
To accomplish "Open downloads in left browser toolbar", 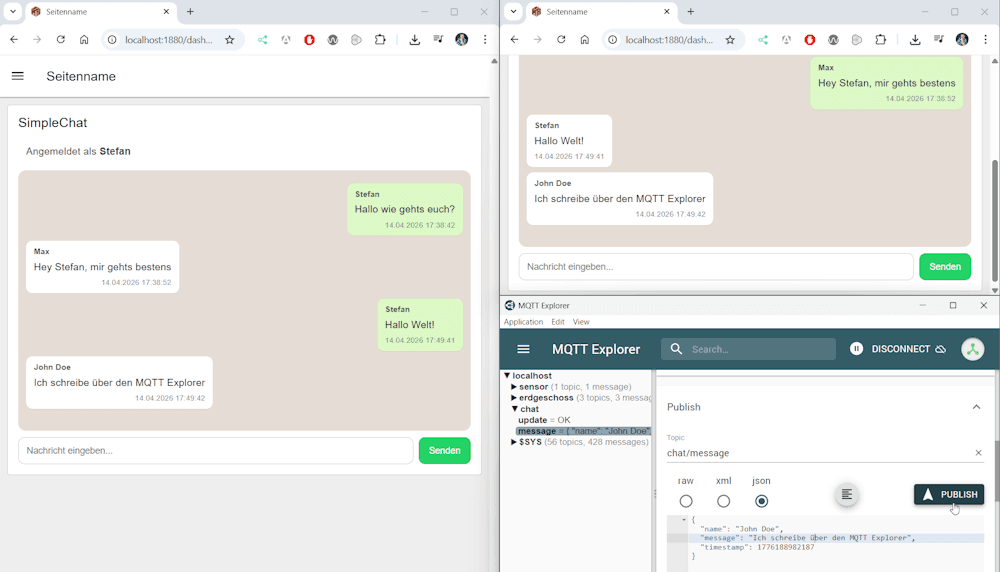I will coord(415,40).
